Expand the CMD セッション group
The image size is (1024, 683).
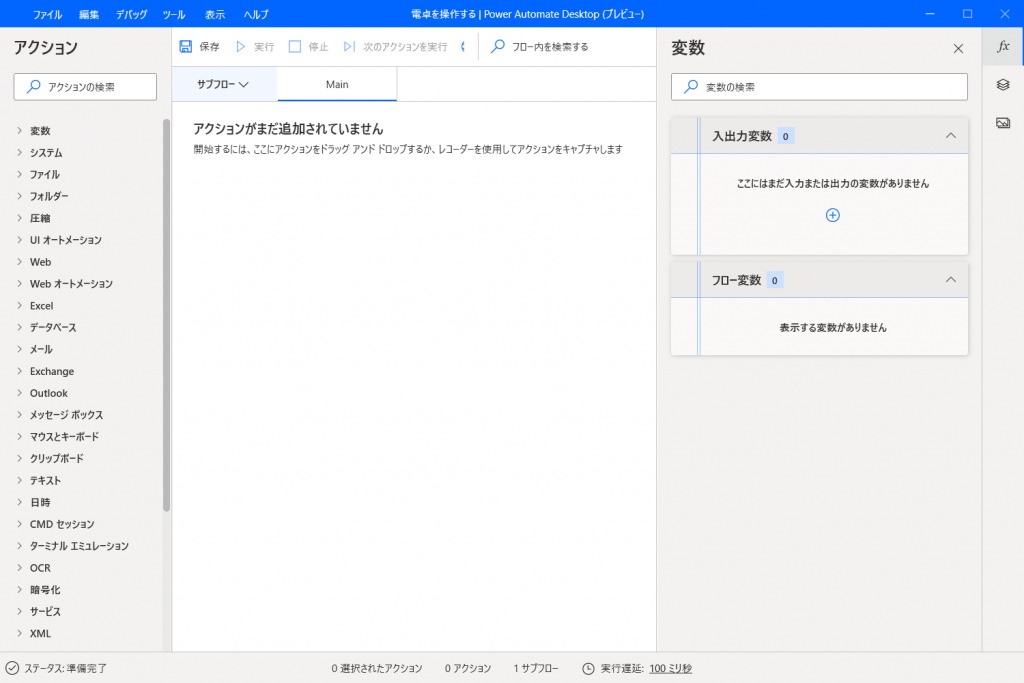coord(20,524)
